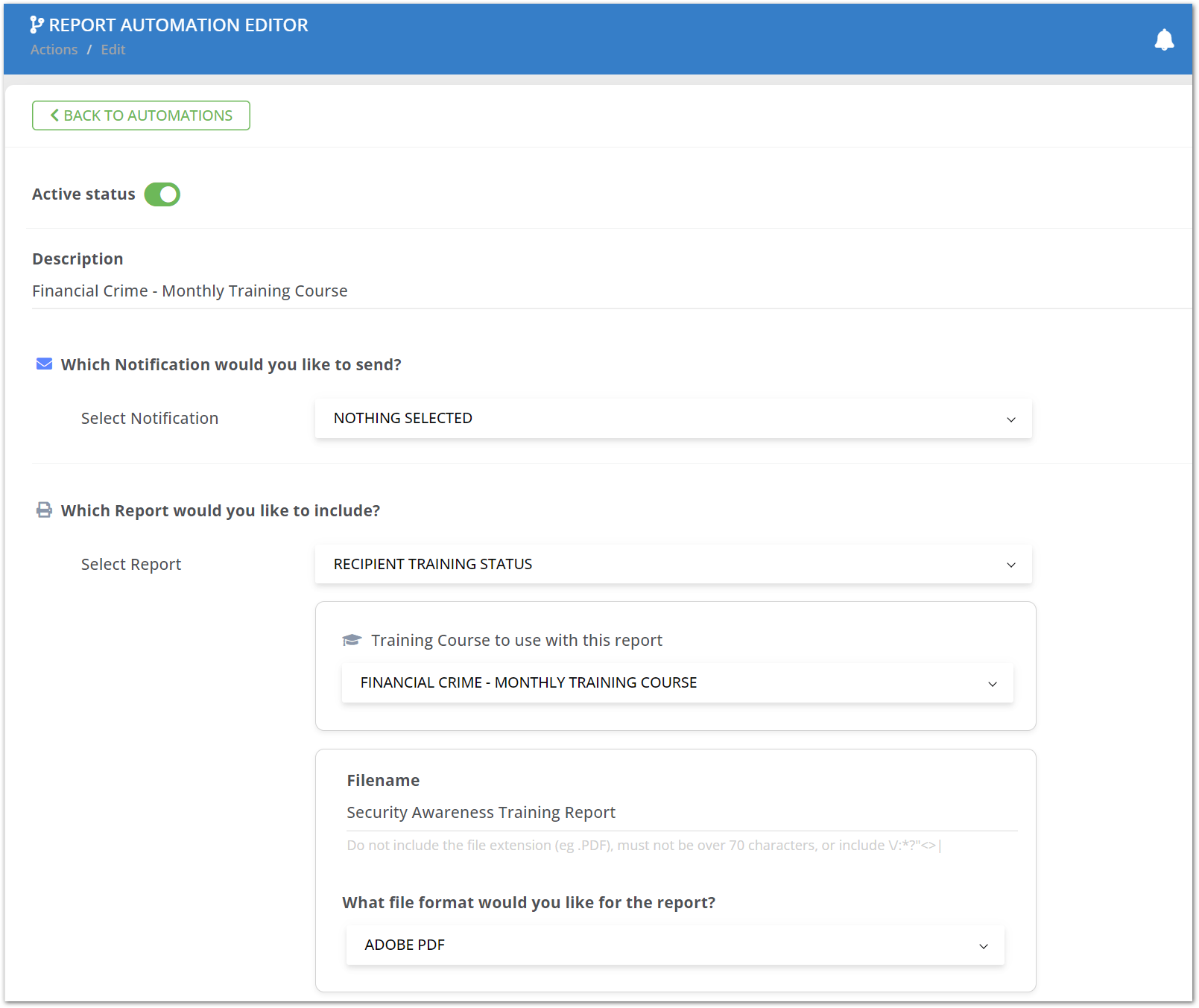Screen dimensions: 1199x1008
Task: Open the Select Notification dropdown
Action: pos(671,418)
